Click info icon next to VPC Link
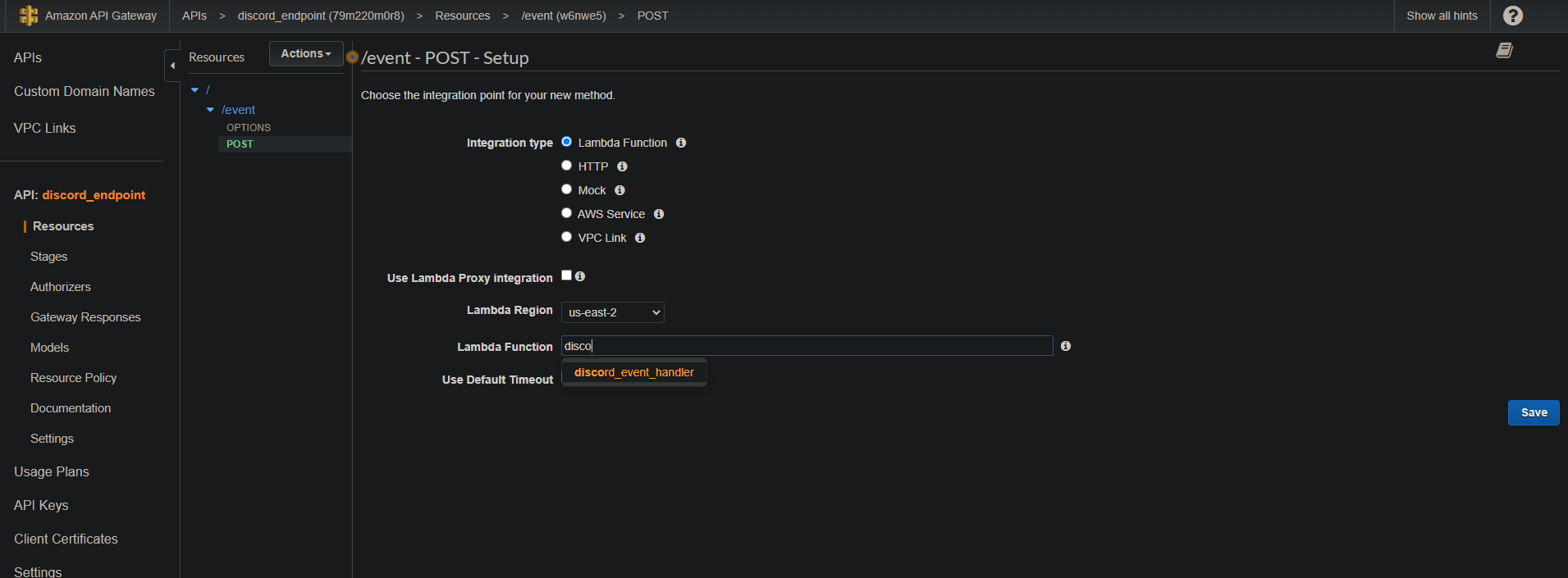 [640, 238]
